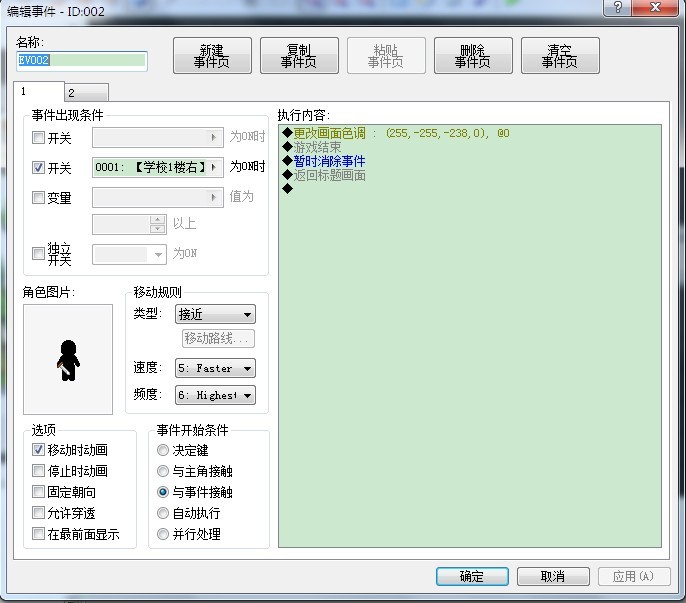The height and width of the screenshot is (603, 686).
Task: Uncheck 移动时动画 option
Action: 38,449
